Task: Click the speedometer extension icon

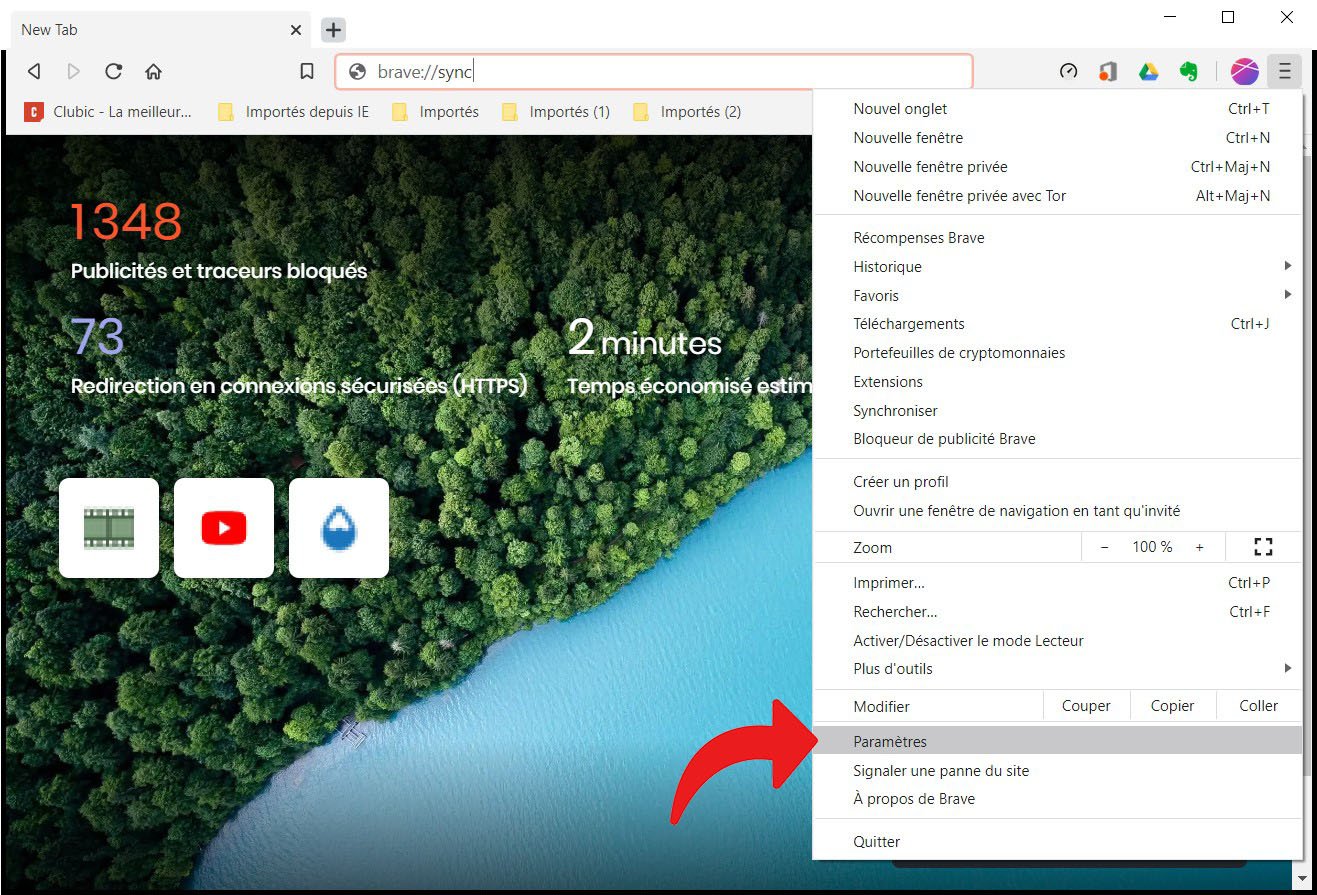Action: (1068, 71)
